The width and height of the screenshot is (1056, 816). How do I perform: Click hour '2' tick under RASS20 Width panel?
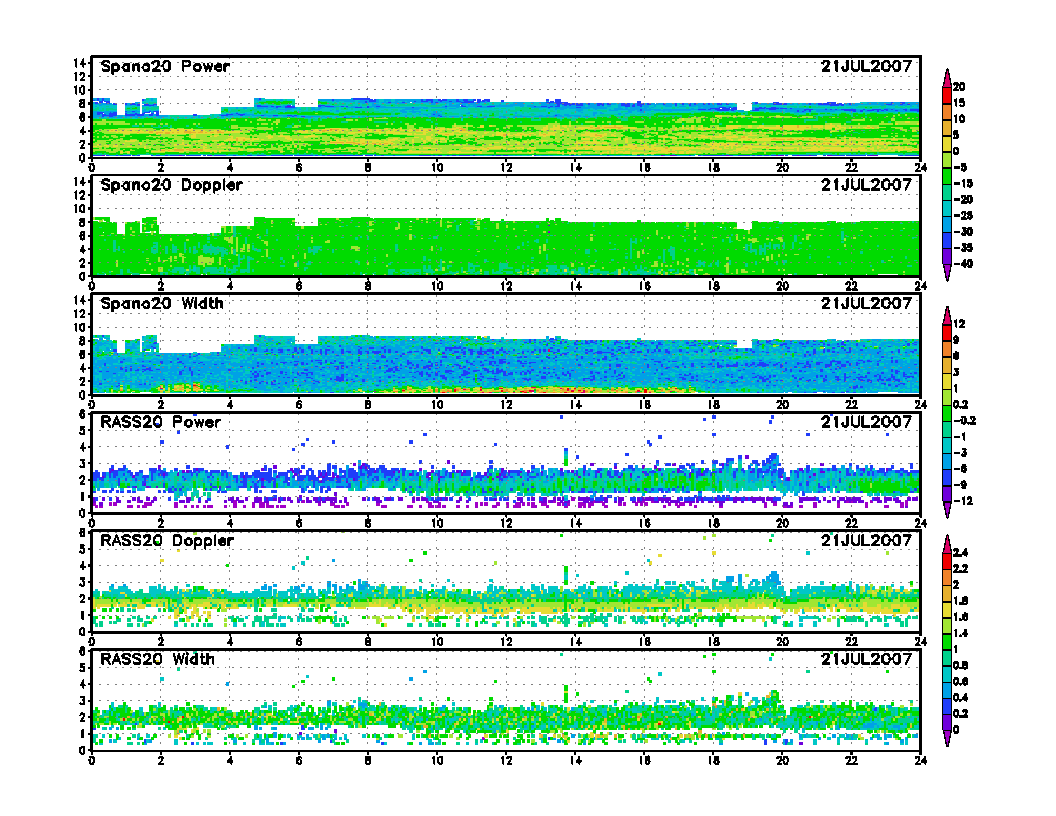(x=160, y=760)
